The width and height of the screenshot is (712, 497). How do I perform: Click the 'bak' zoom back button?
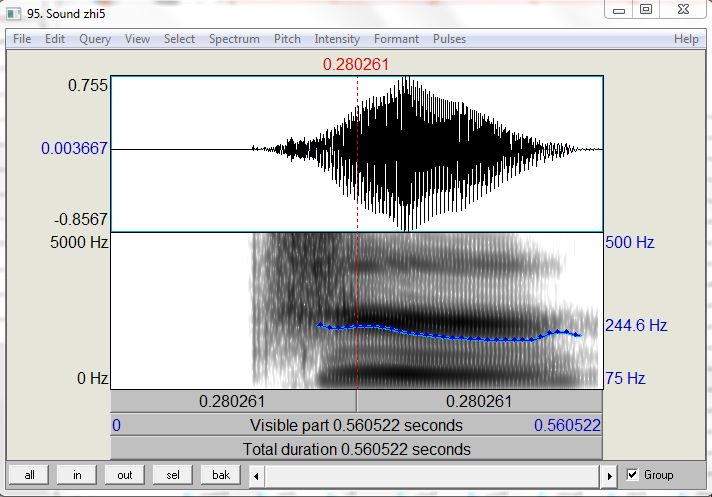pyautogui.click(x=221, y=475)
